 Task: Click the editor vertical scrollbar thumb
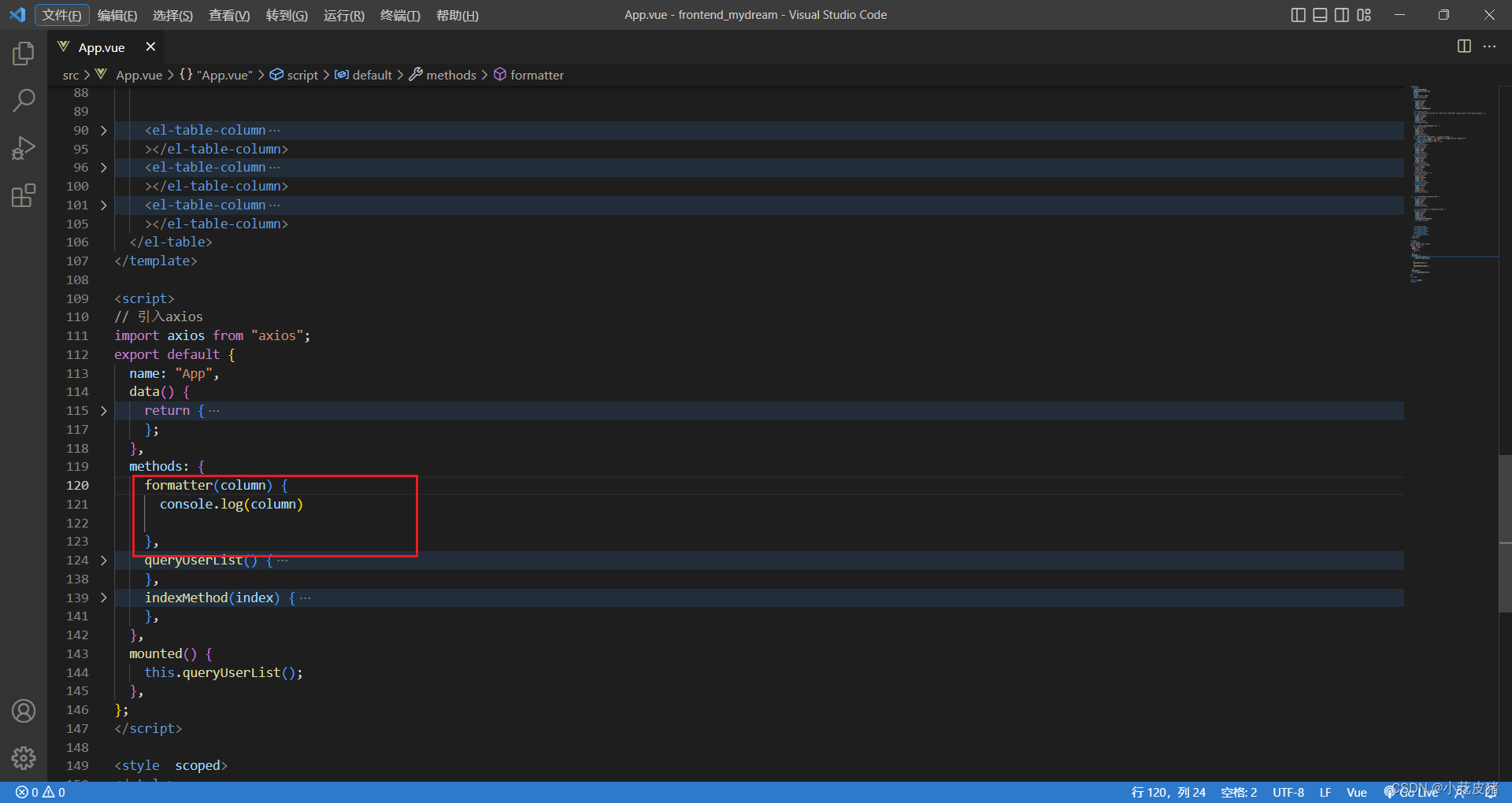pyautogui.click(x=1505, y=533)
